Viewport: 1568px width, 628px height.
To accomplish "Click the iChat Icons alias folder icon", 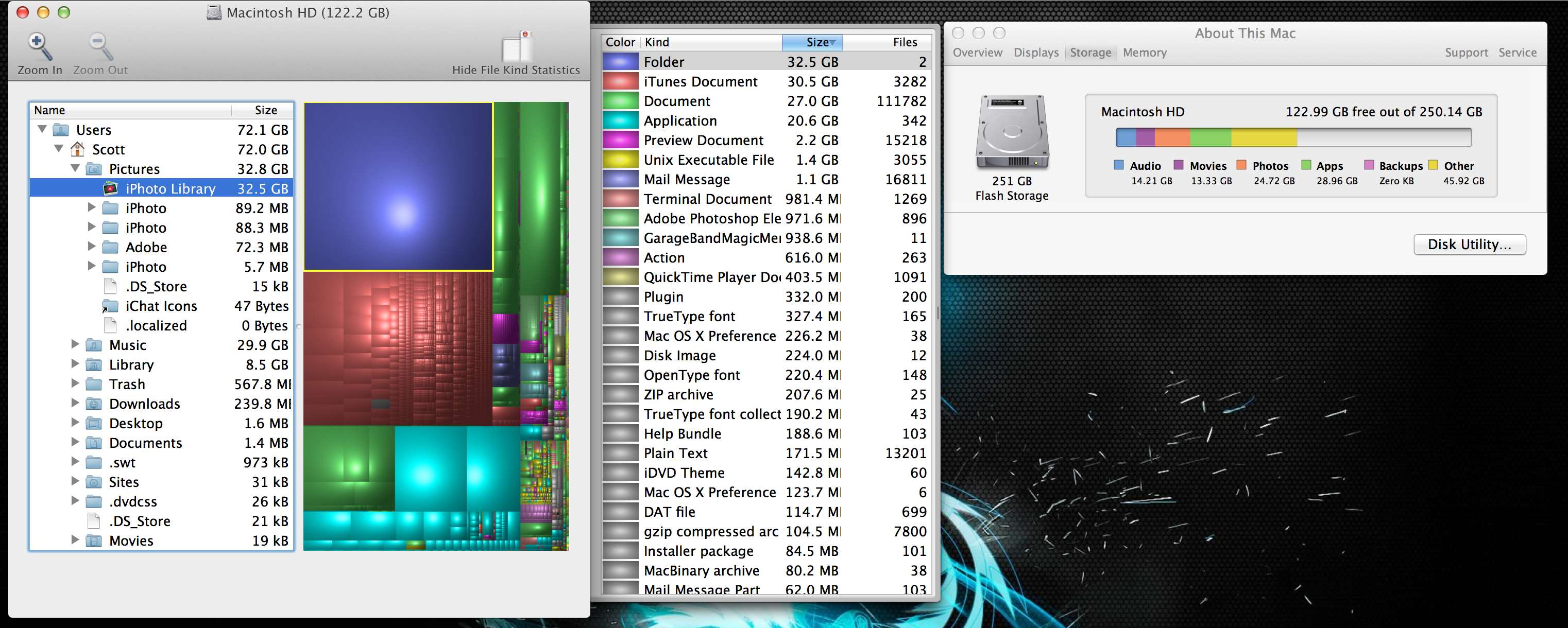I will 110,305.
